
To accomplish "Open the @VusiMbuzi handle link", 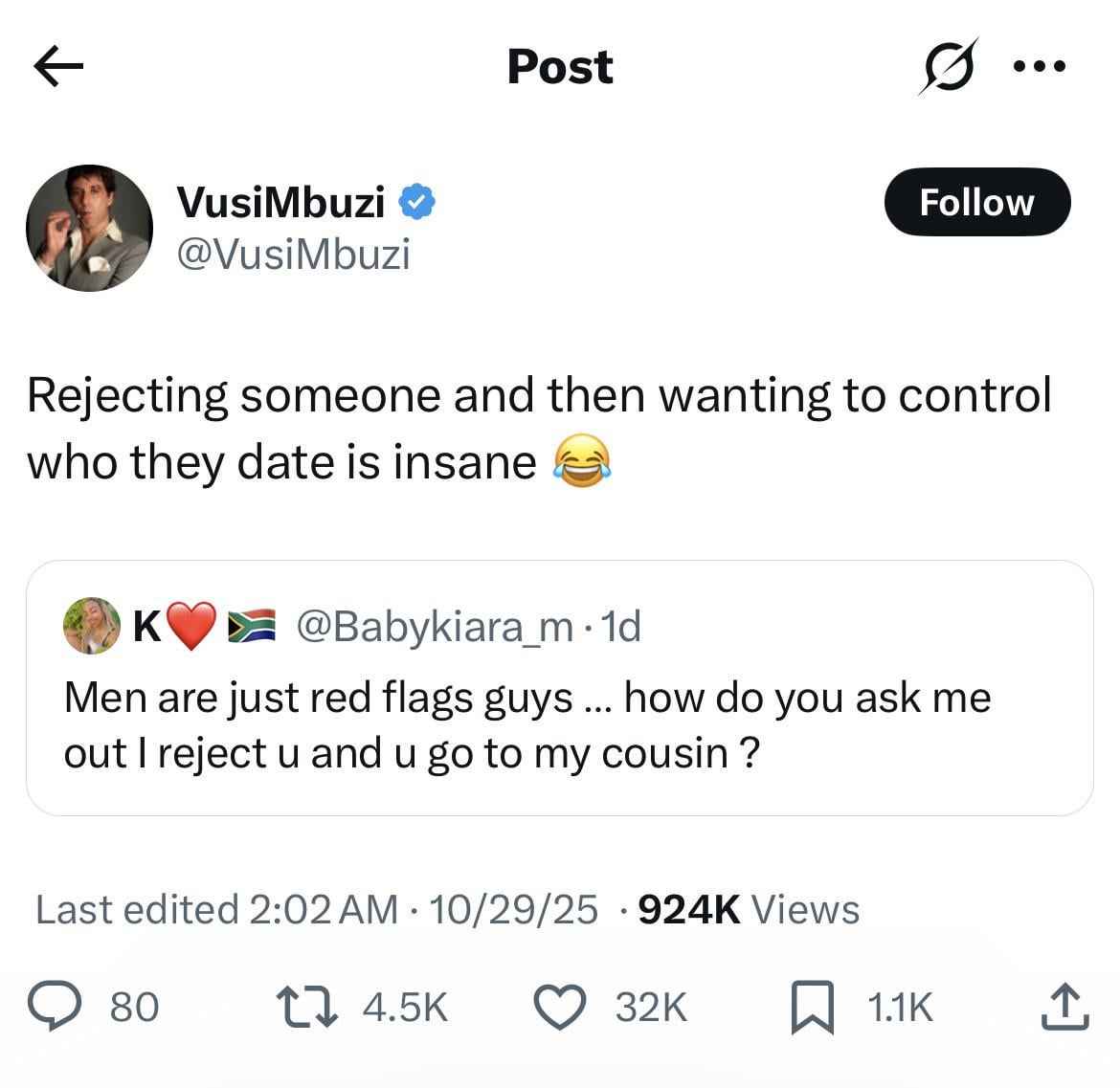I will pos(294,255).
